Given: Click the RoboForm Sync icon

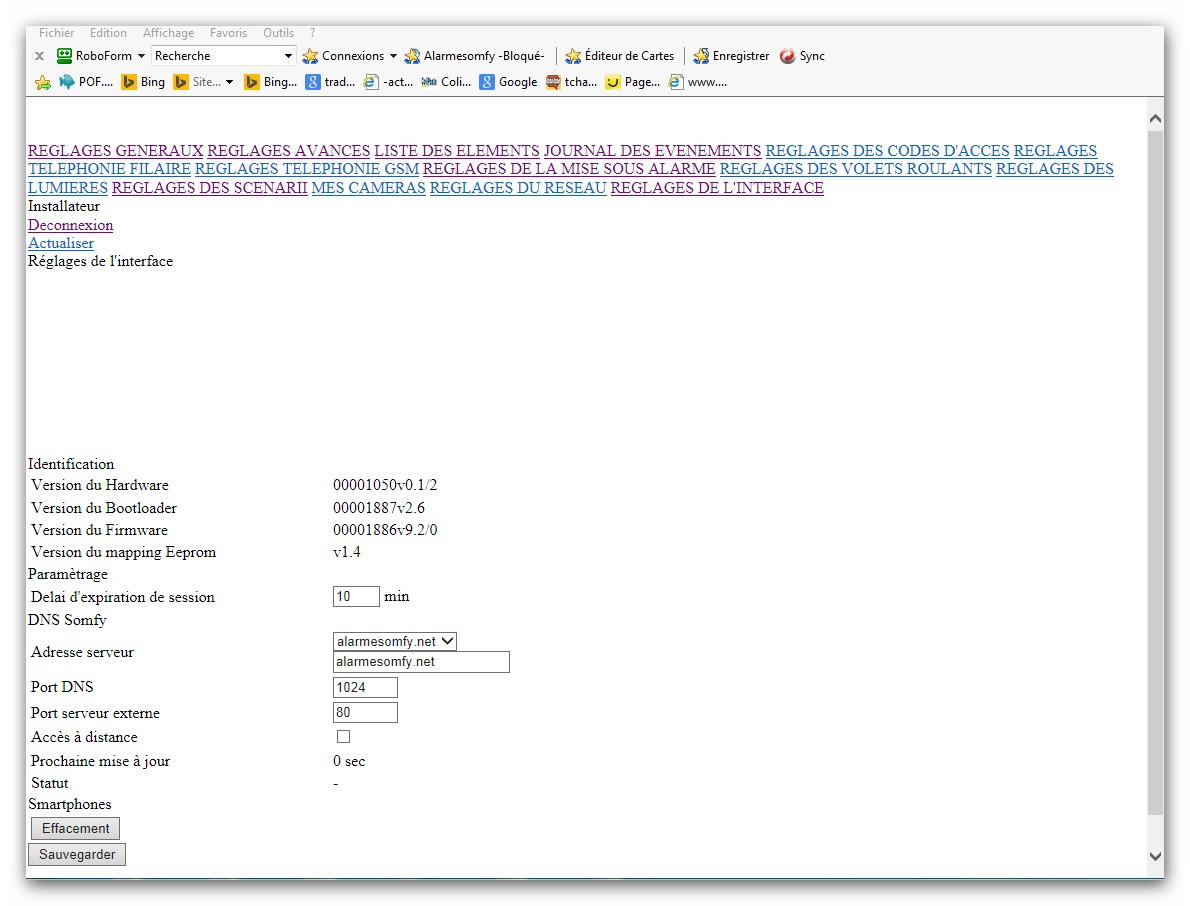Looking at the screenshot, I should pyautogui.click(x=788, y=56).
